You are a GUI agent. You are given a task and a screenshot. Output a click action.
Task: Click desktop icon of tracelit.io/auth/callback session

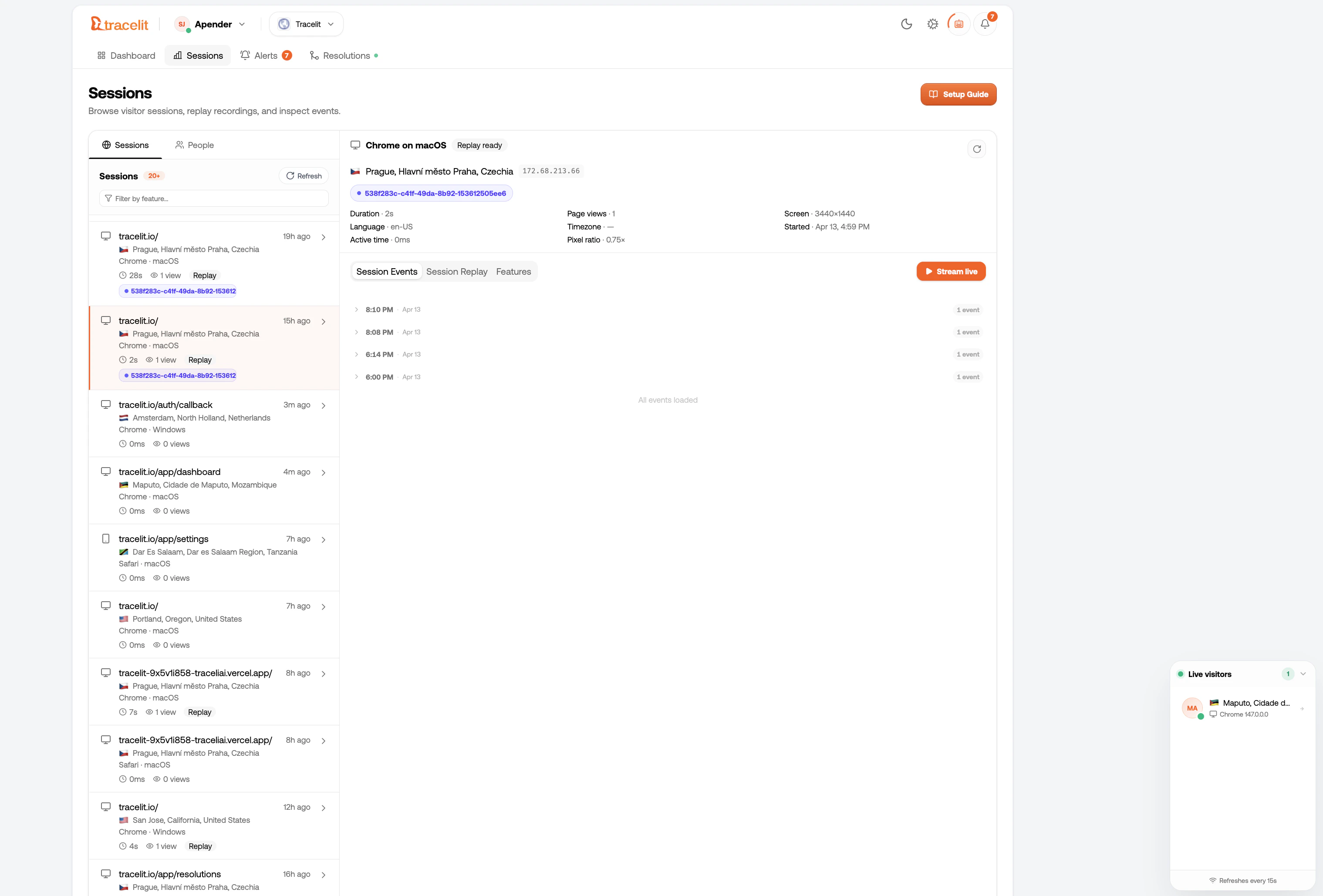coord(106,405)
